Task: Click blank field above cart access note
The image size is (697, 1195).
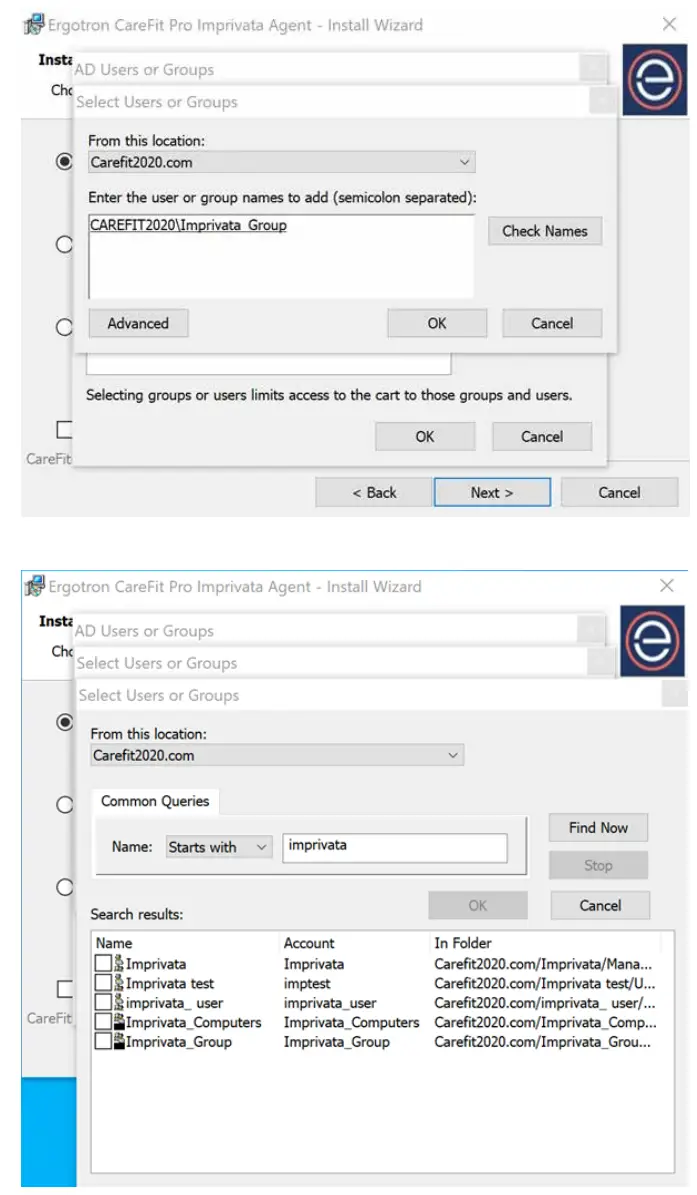Action: coord(268,364)
